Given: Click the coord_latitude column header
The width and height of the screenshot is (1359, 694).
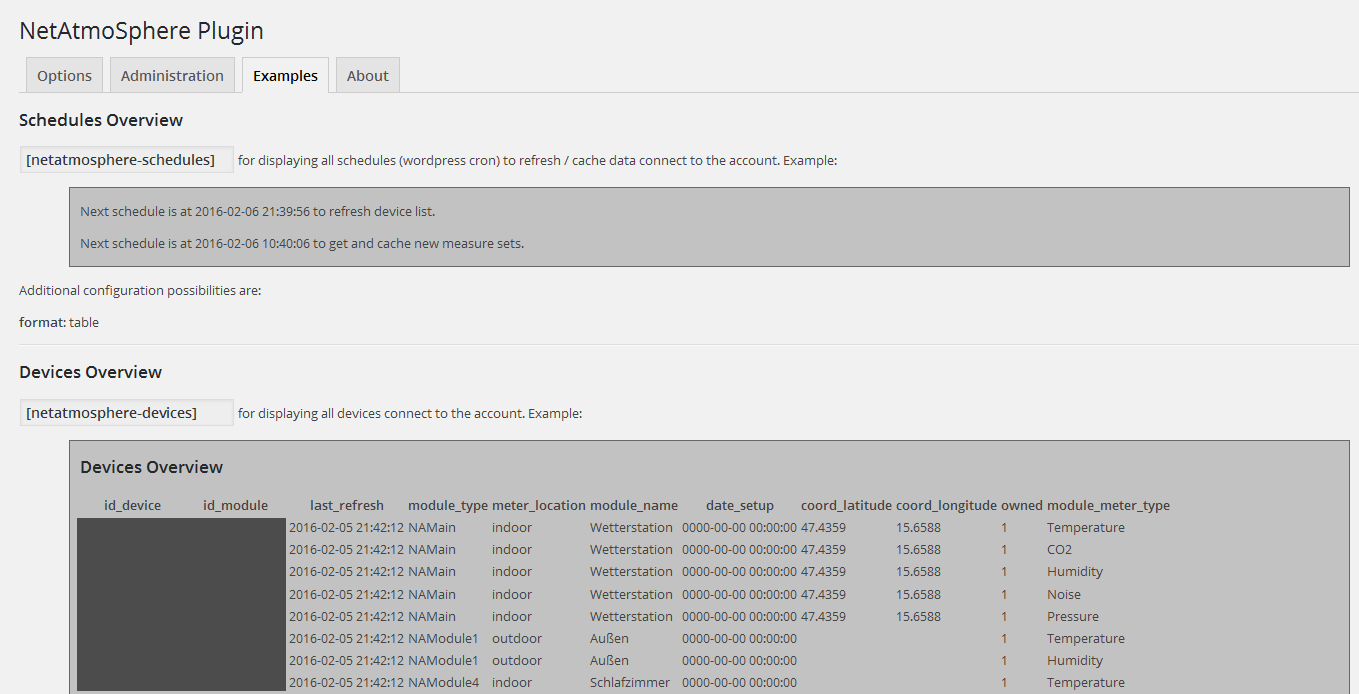Looking at the screenshot, I should tap(846, 505).
